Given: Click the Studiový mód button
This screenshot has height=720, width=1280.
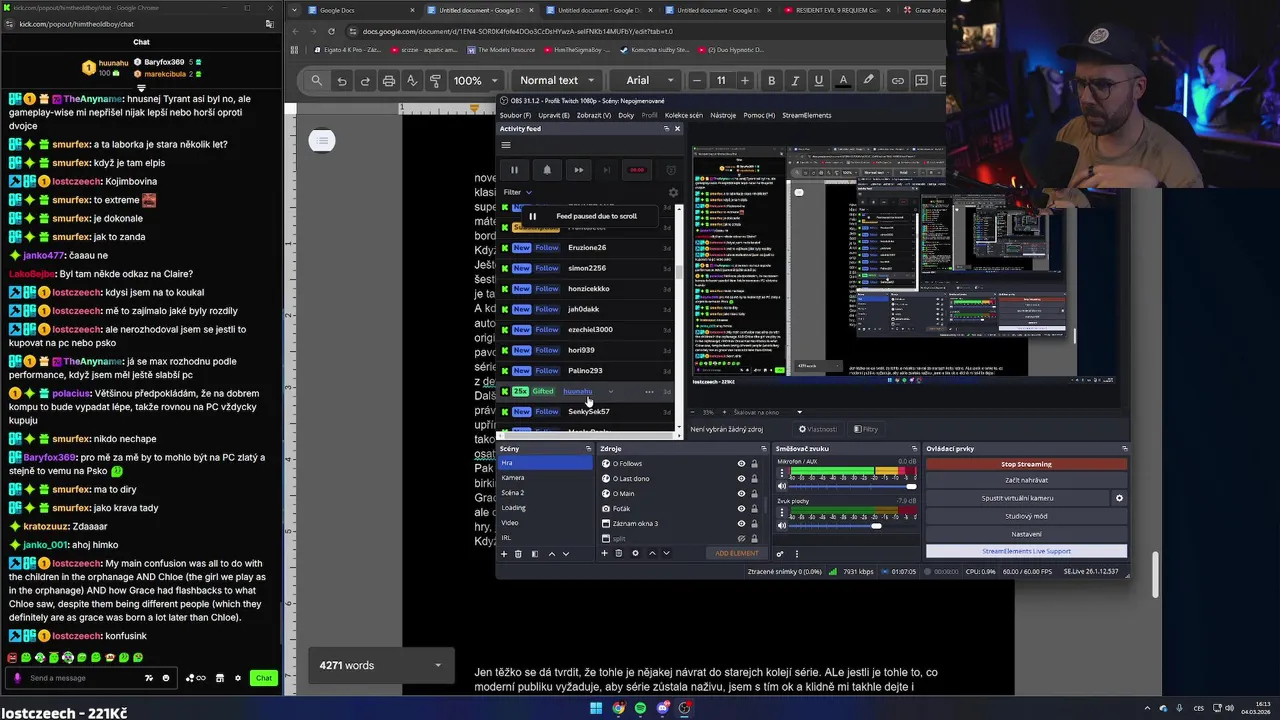Looking at the screenshot, I should 1026,516.
